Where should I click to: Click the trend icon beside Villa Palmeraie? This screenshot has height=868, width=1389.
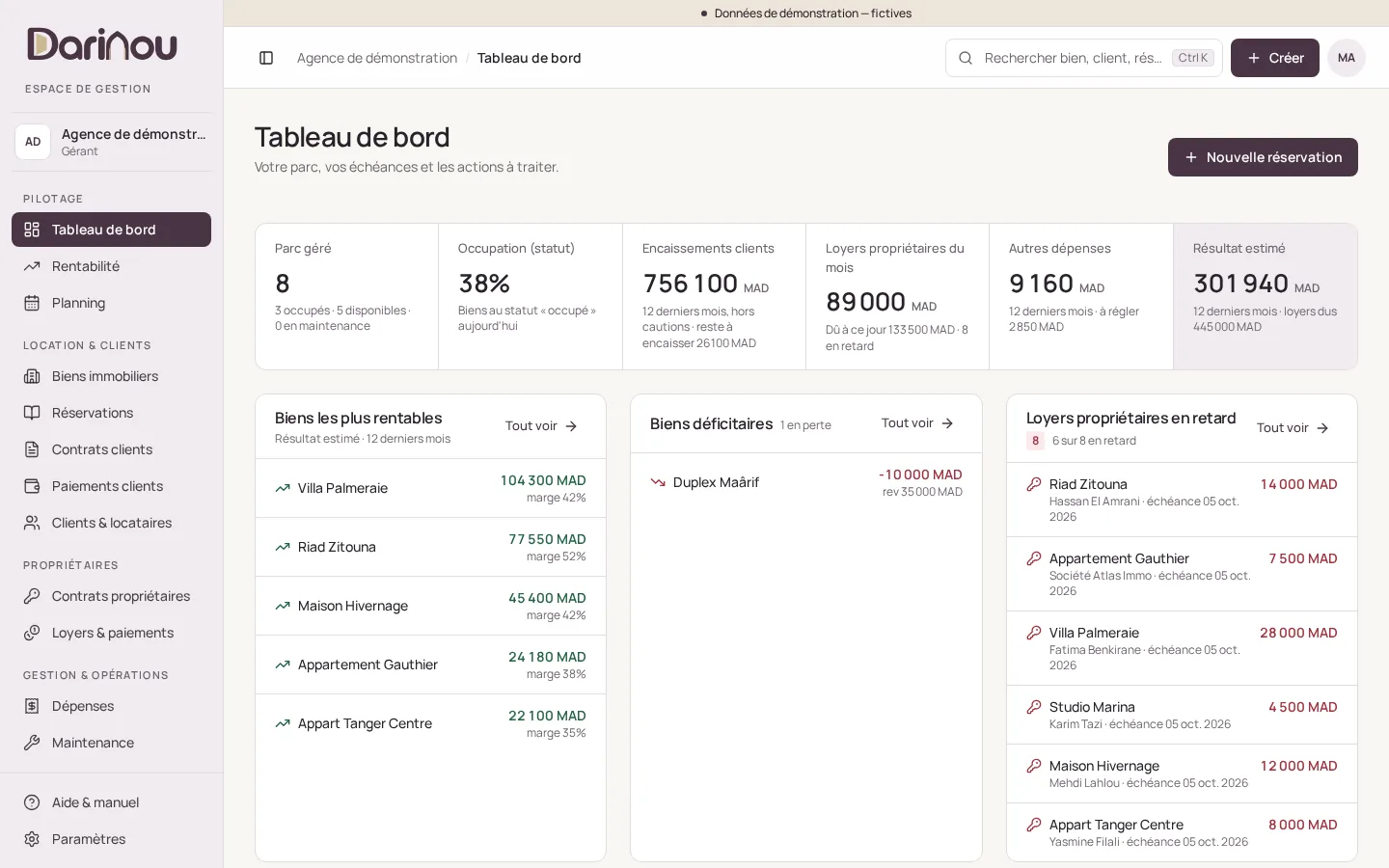tap(283, 488)
